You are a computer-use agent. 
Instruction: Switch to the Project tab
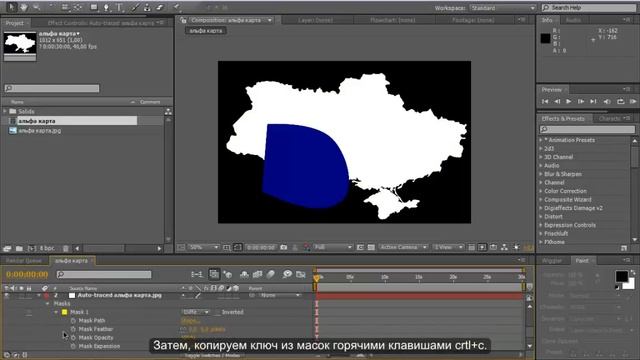click(15, 23)
